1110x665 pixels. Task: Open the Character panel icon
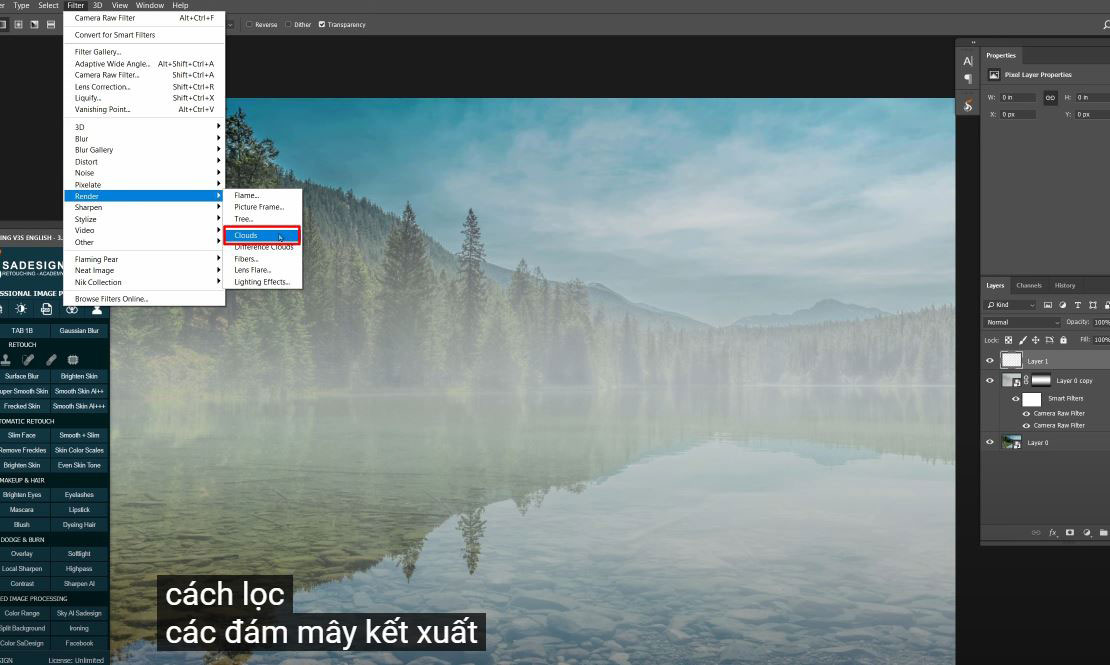point(968,61)
